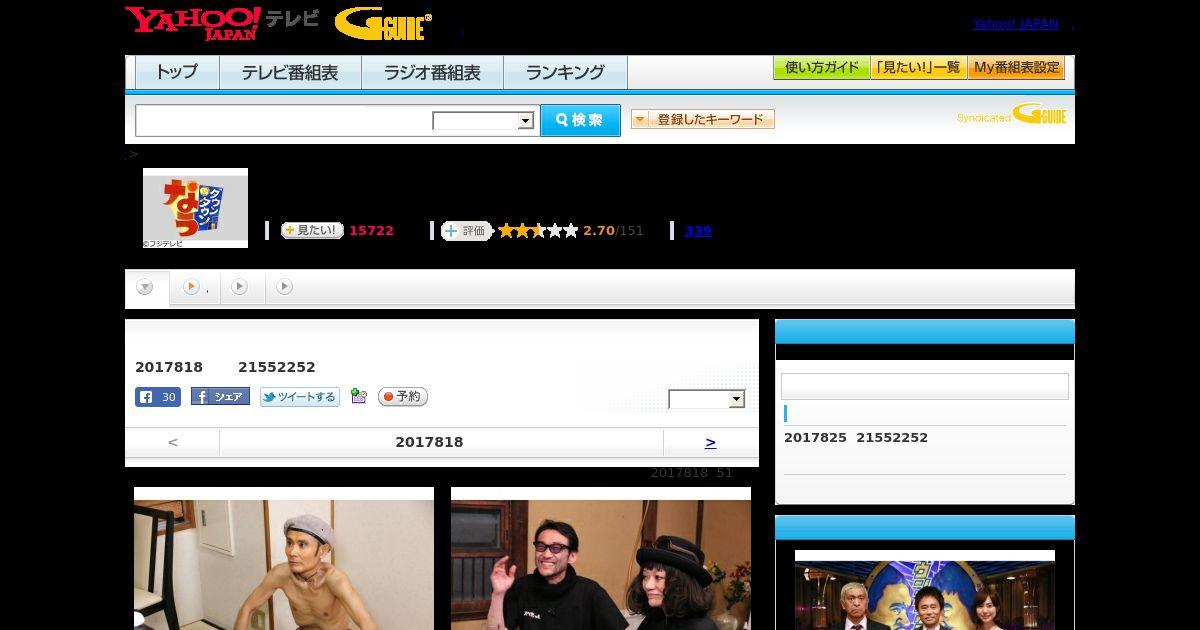Open the テレビ番組表 tab
Image resolution: width=1200 pixels, height=630 pixels.
point(290,73)
